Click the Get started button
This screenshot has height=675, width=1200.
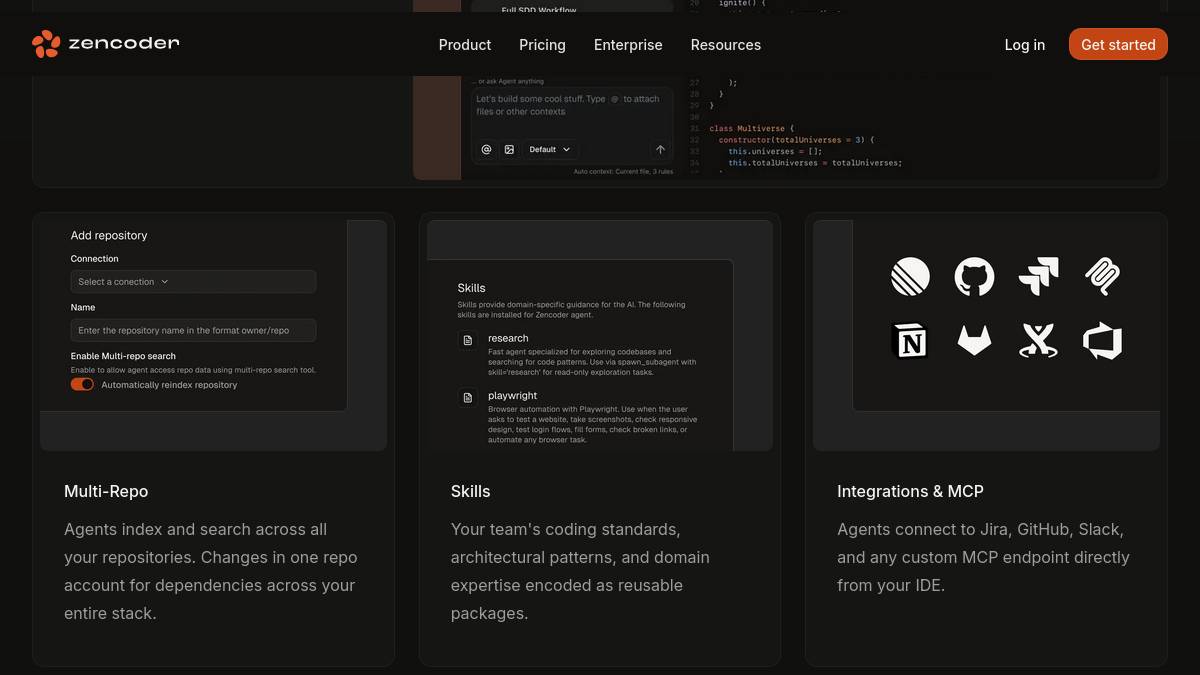coord(1118,44)
